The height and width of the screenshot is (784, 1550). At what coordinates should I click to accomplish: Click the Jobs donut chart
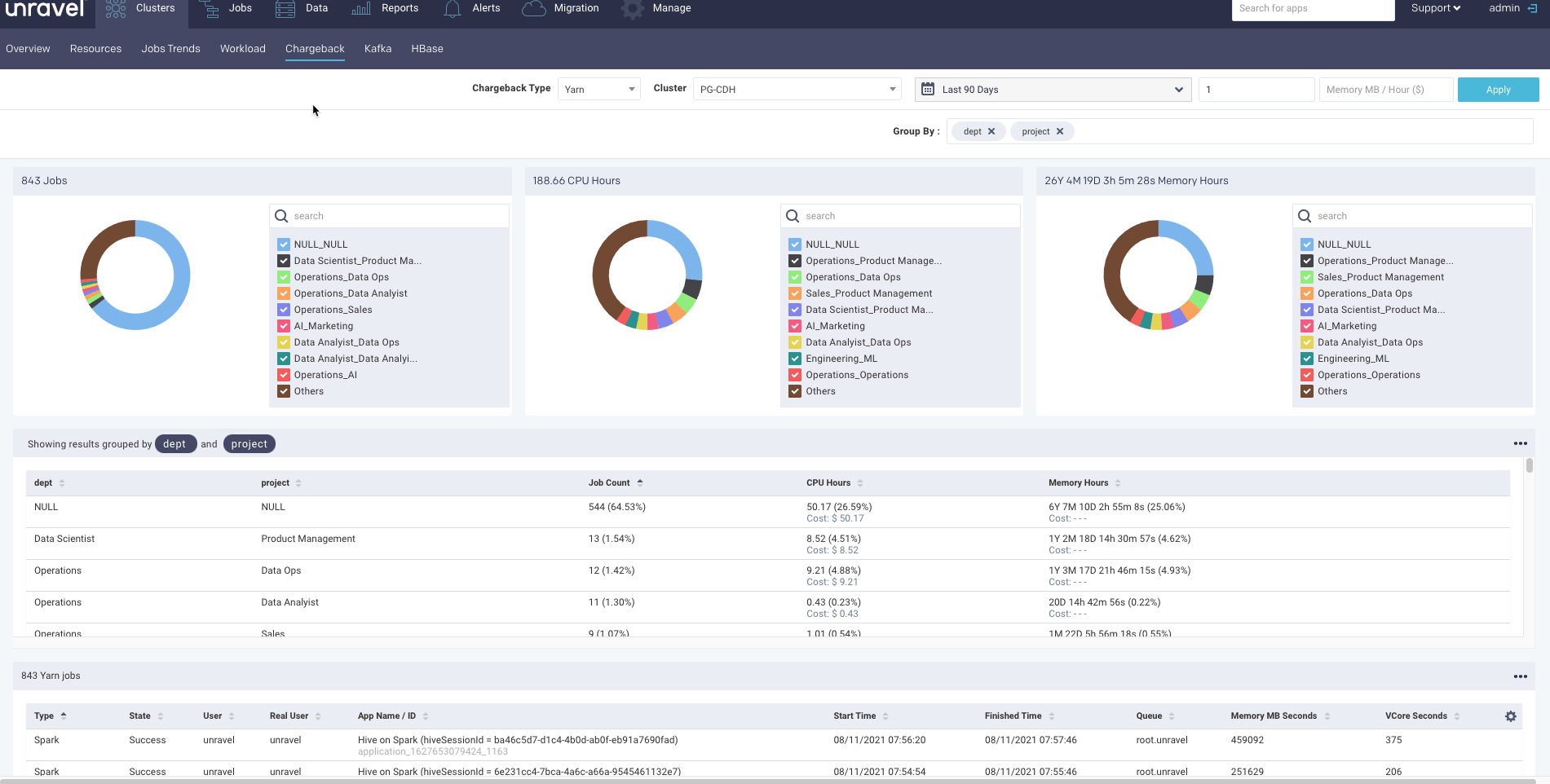coord(135,275)
